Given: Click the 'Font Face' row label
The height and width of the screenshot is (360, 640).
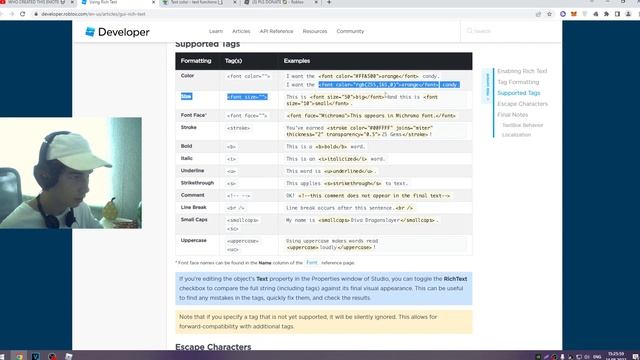Looking at the screenshot, I should 194,116.
